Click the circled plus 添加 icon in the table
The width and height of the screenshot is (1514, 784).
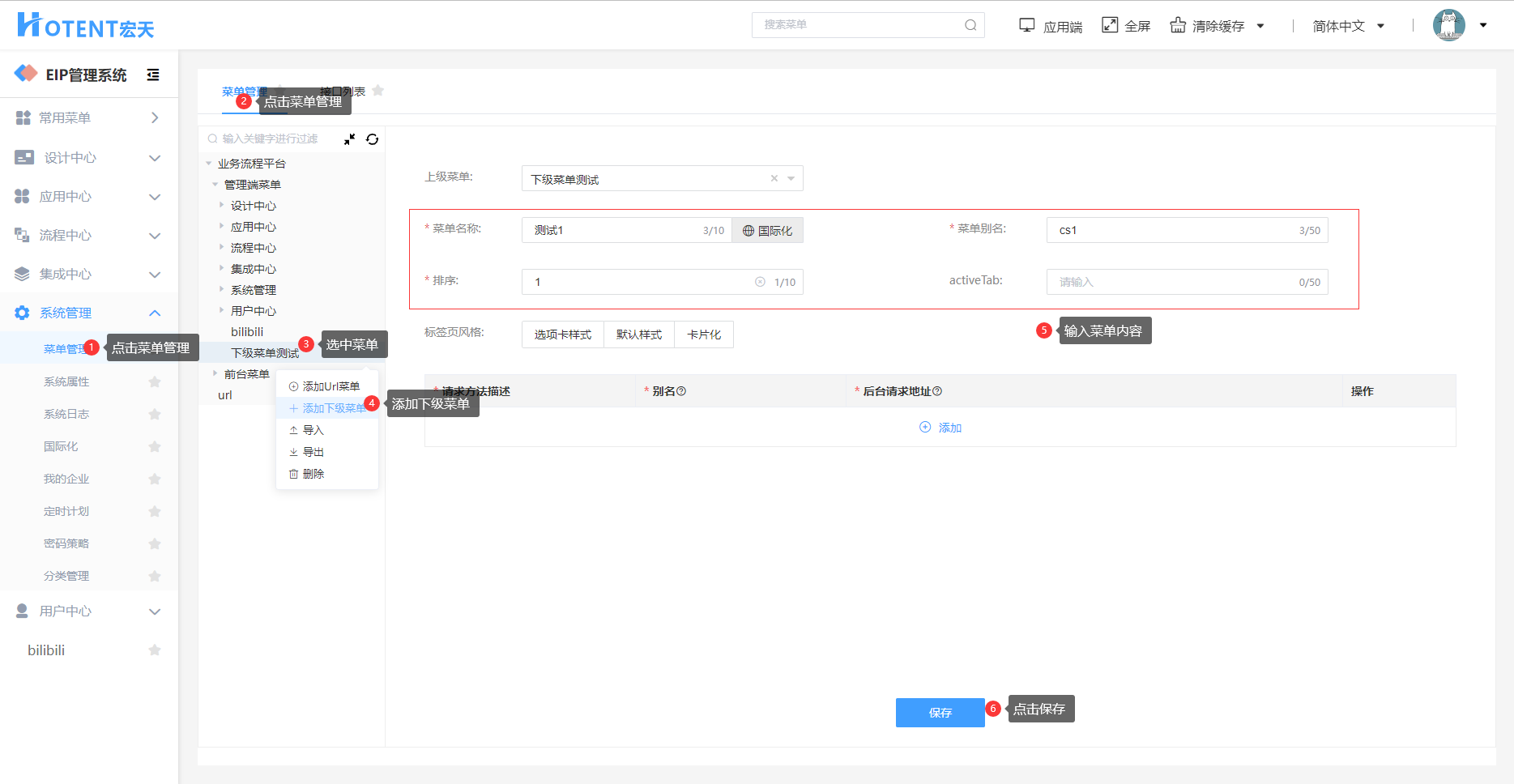(x=925, y=428)
